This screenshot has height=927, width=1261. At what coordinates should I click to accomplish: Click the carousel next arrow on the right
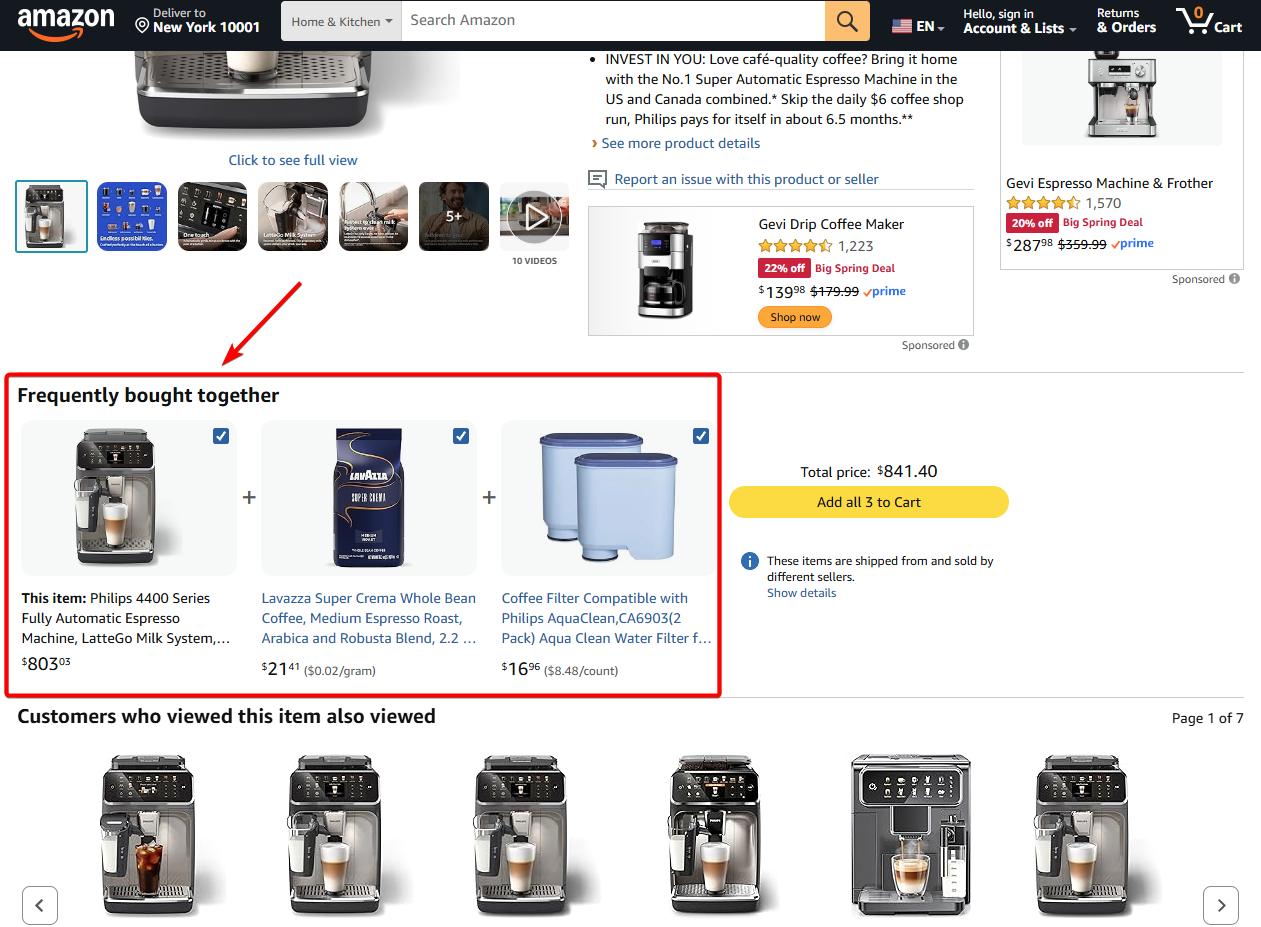(1221, 905)
